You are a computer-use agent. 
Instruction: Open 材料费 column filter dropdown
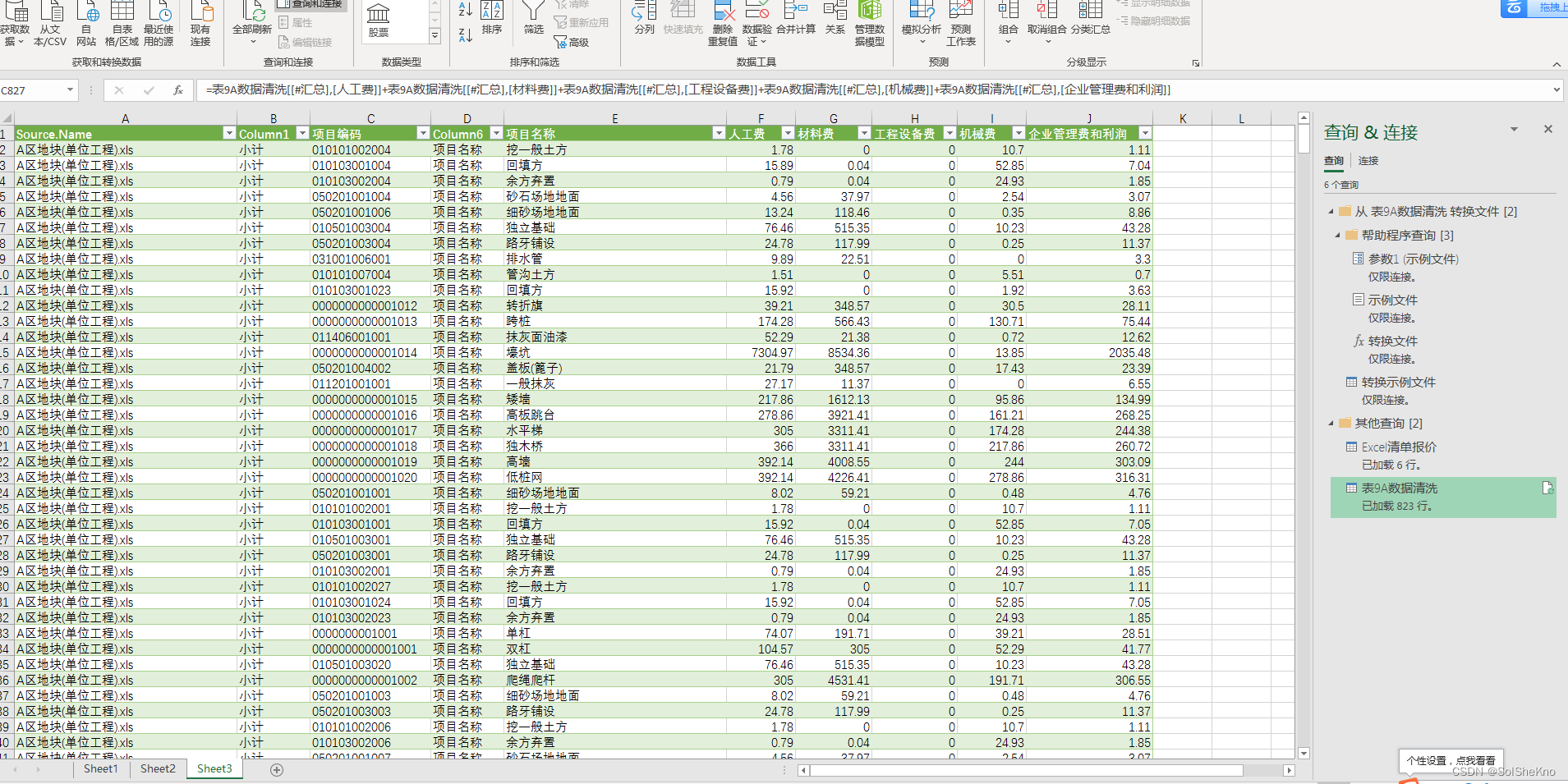864,133
